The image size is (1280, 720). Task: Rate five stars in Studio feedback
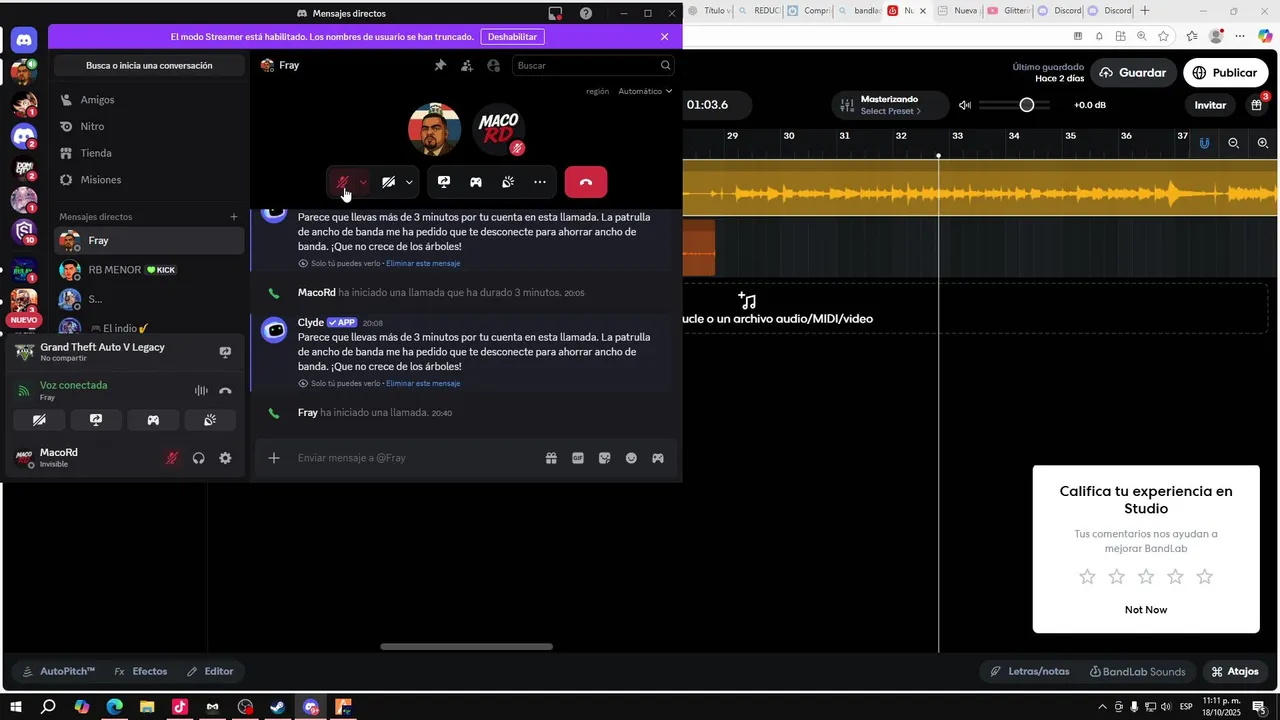(1205, 577)
